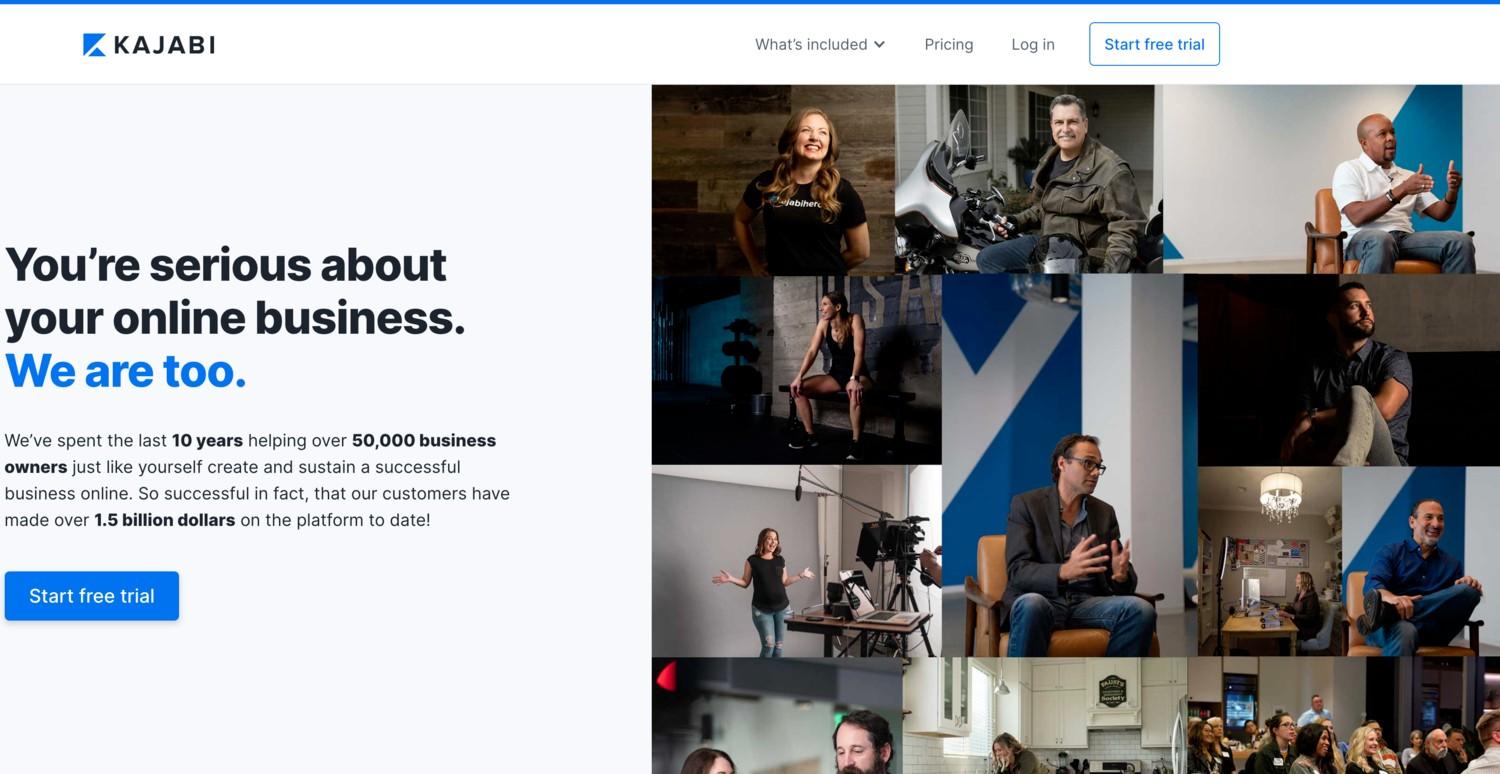Select the photo of woman seated in gym

797,370
